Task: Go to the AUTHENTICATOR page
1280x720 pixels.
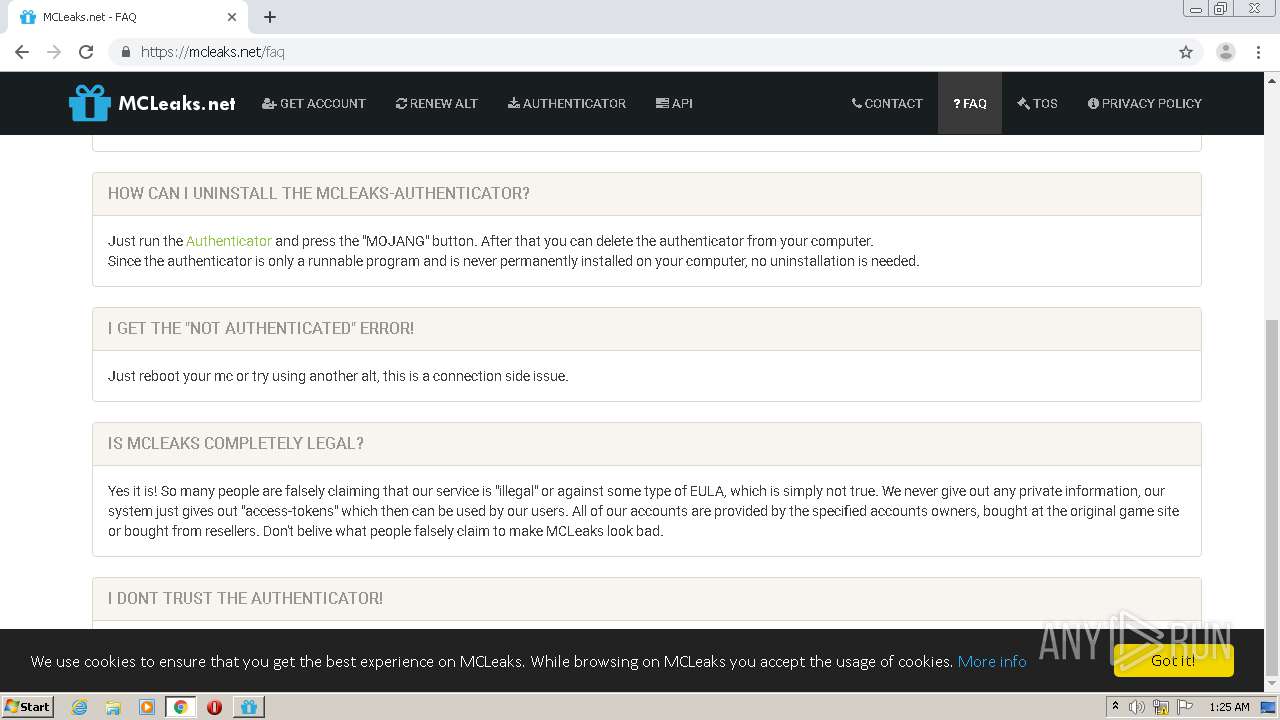Action: pyautogui.click(x=567, y=103)
